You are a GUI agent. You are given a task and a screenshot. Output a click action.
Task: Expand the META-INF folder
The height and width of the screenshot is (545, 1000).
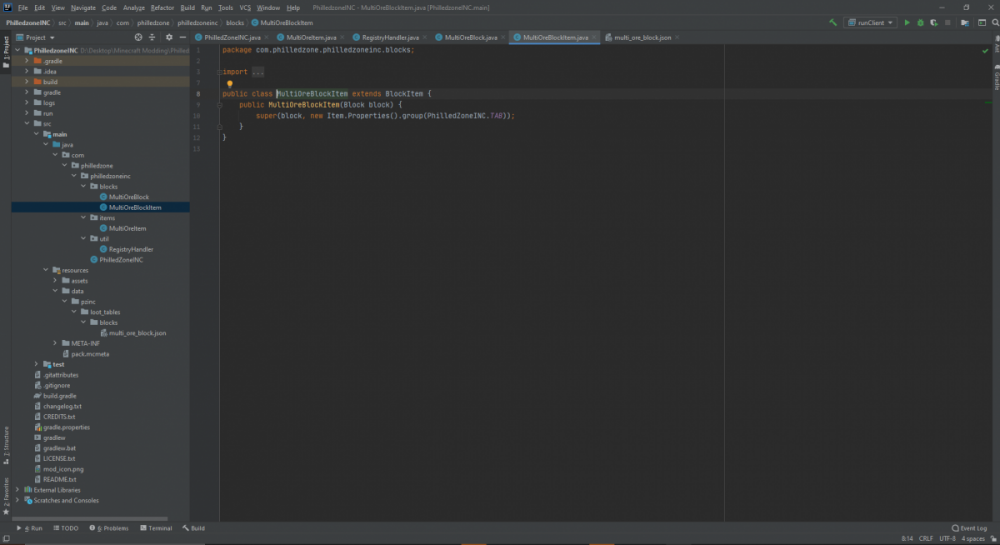tap(55, 343)
